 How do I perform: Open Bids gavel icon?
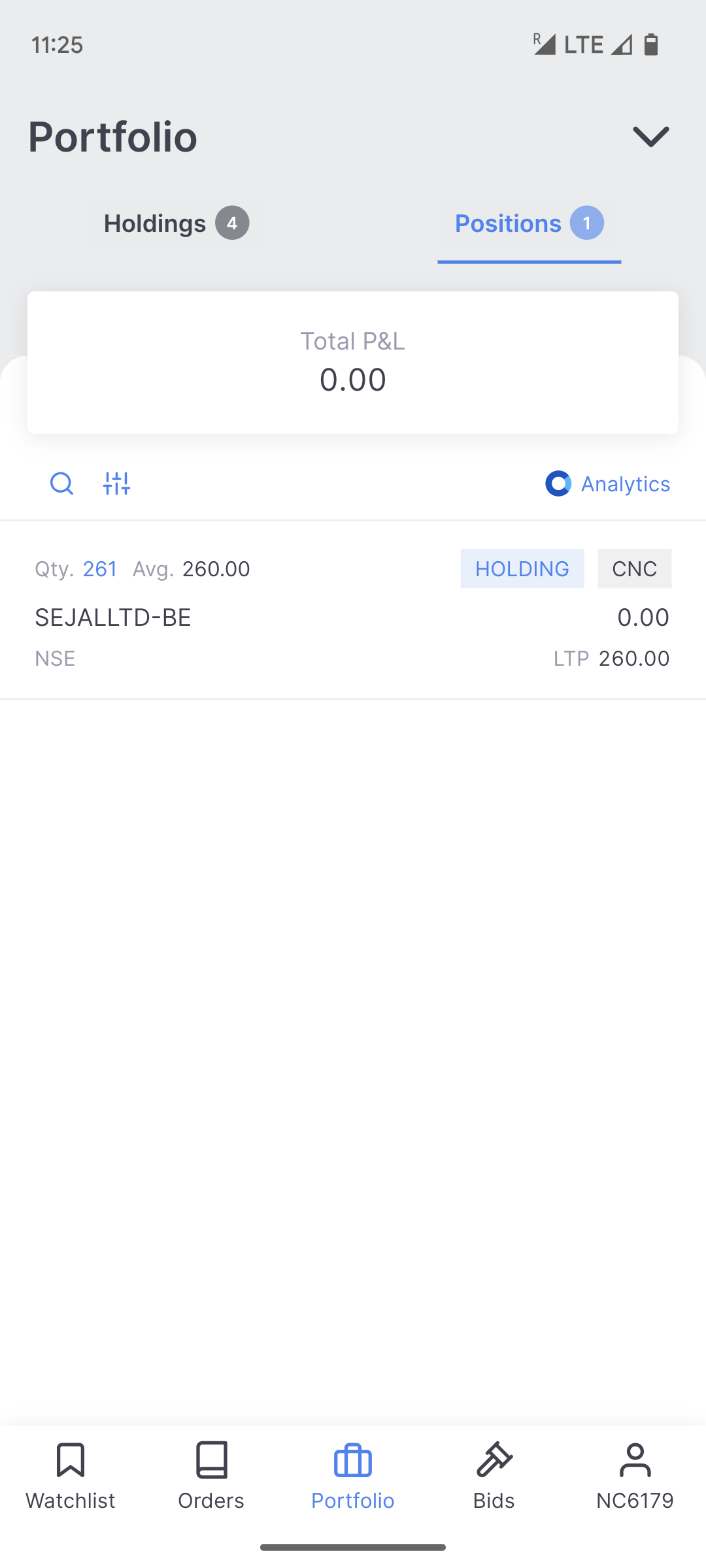[x=494, y=1461]
